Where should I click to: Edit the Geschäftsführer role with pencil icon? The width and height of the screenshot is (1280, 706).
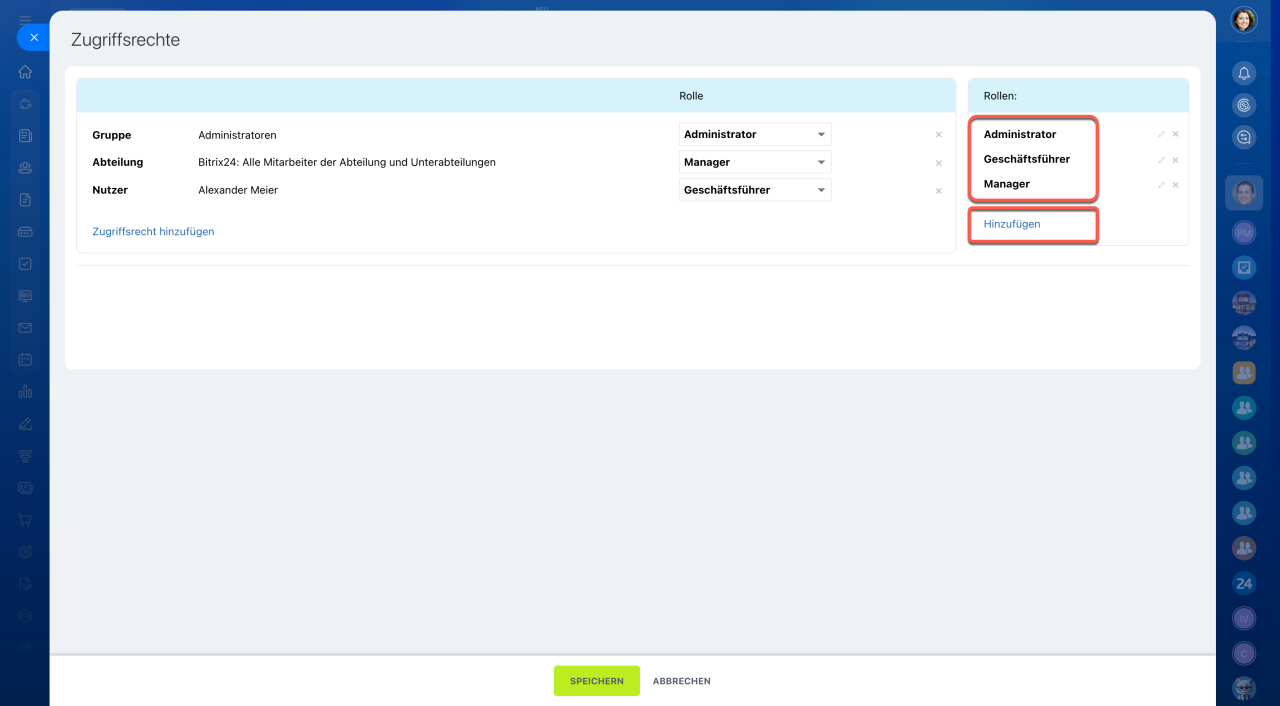pos(1162,160)
